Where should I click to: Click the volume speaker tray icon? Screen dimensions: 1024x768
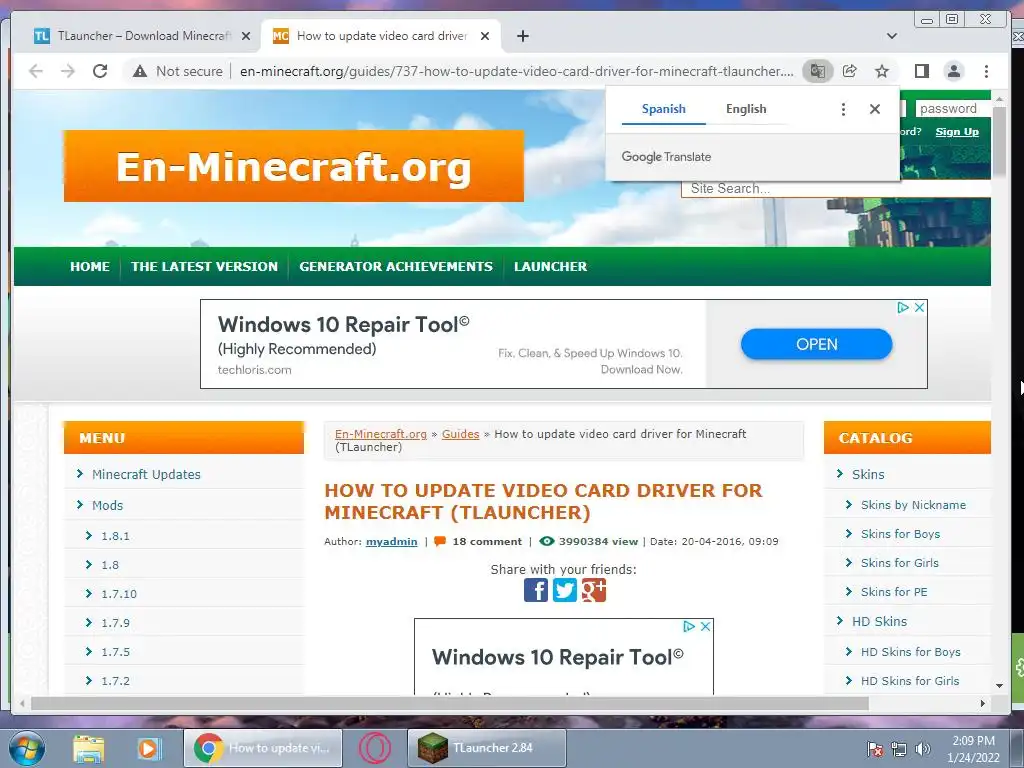[x=923, y=749]
